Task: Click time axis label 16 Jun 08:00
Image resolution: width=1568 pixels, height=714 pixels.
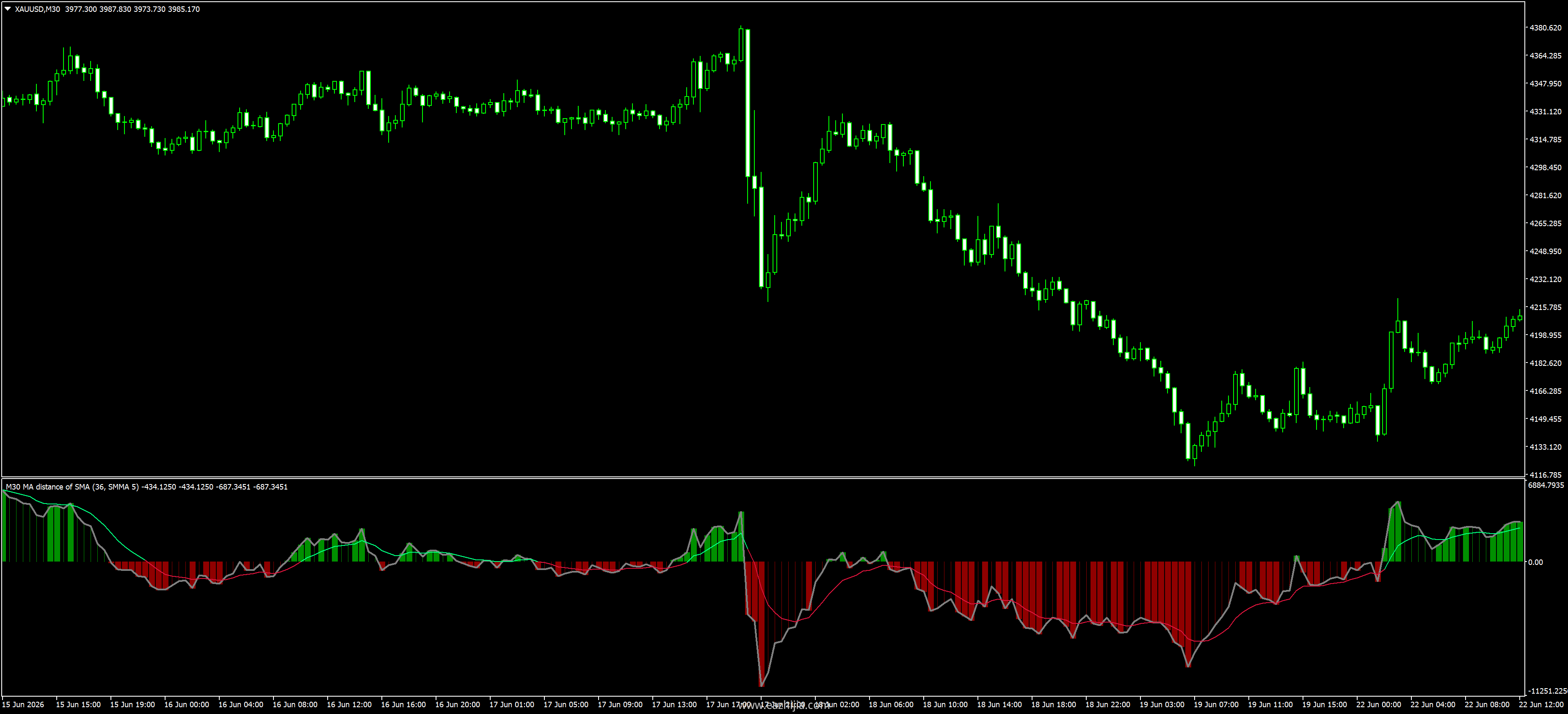Action: pos(295,706)
